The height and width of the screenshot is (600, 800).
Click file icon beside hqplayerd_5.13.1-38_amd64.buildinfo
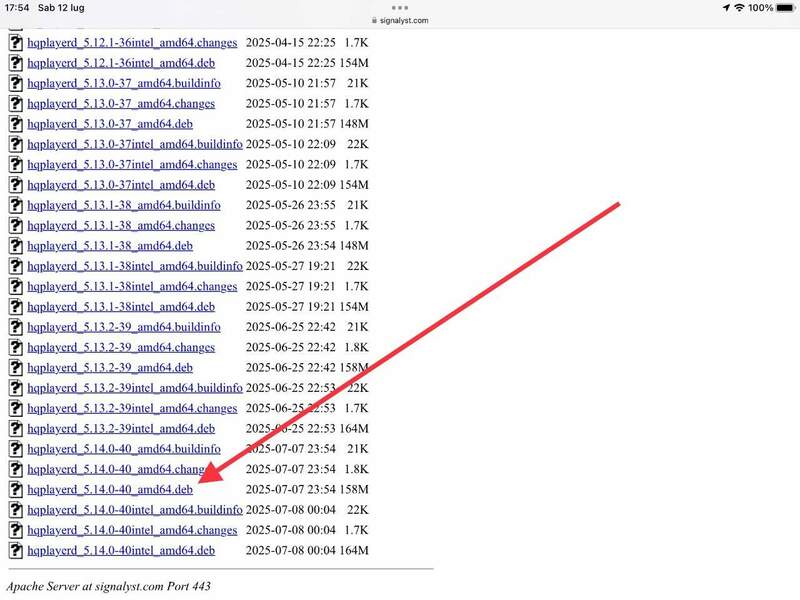pos(15,205)
